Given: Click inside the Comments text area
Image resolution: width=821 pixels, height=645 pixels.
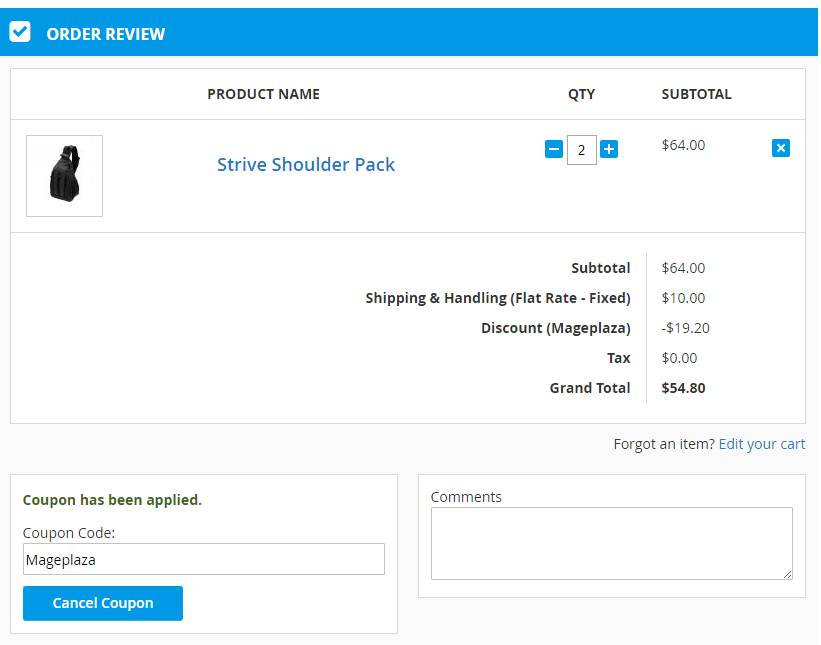Looking at the screenshot, I should point(611,543).
